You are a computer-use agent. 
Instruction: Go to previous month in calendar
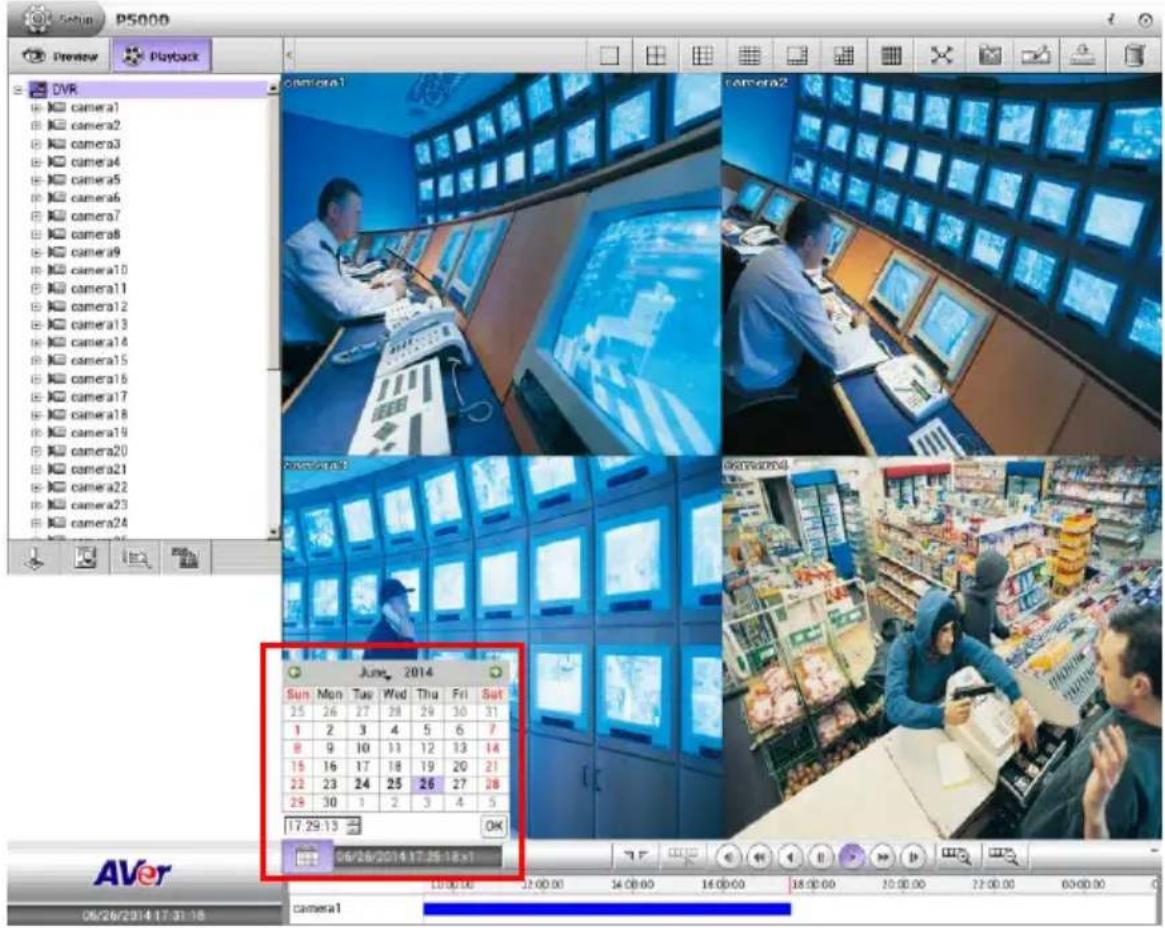[295, 672]
